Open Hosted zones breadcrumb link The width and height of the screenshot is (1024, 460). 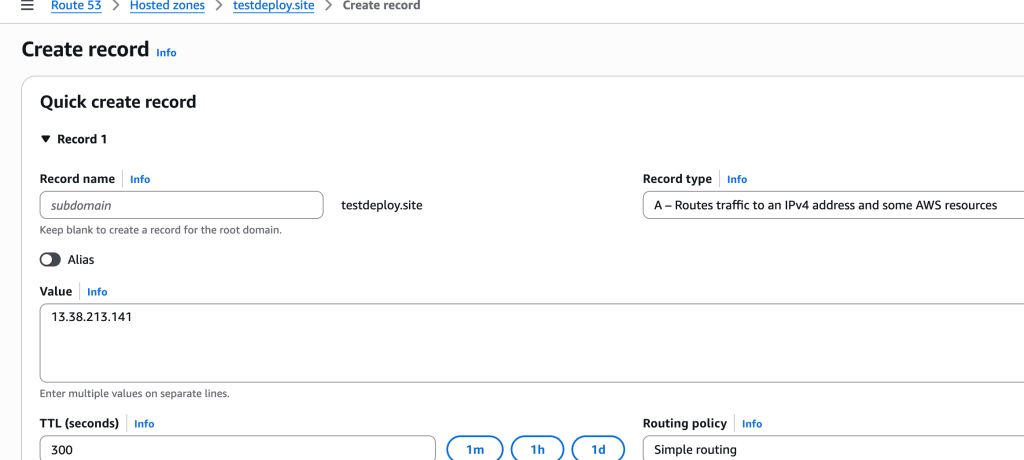tap(167, 6)
